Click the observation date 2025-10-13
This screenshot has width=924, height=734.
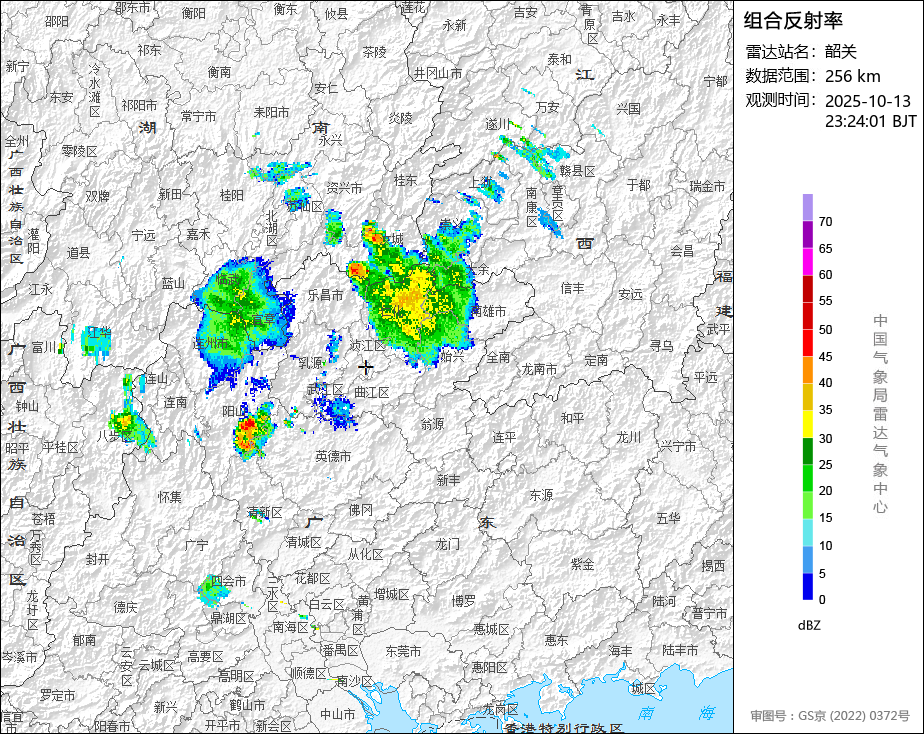[x=867, y=101]
